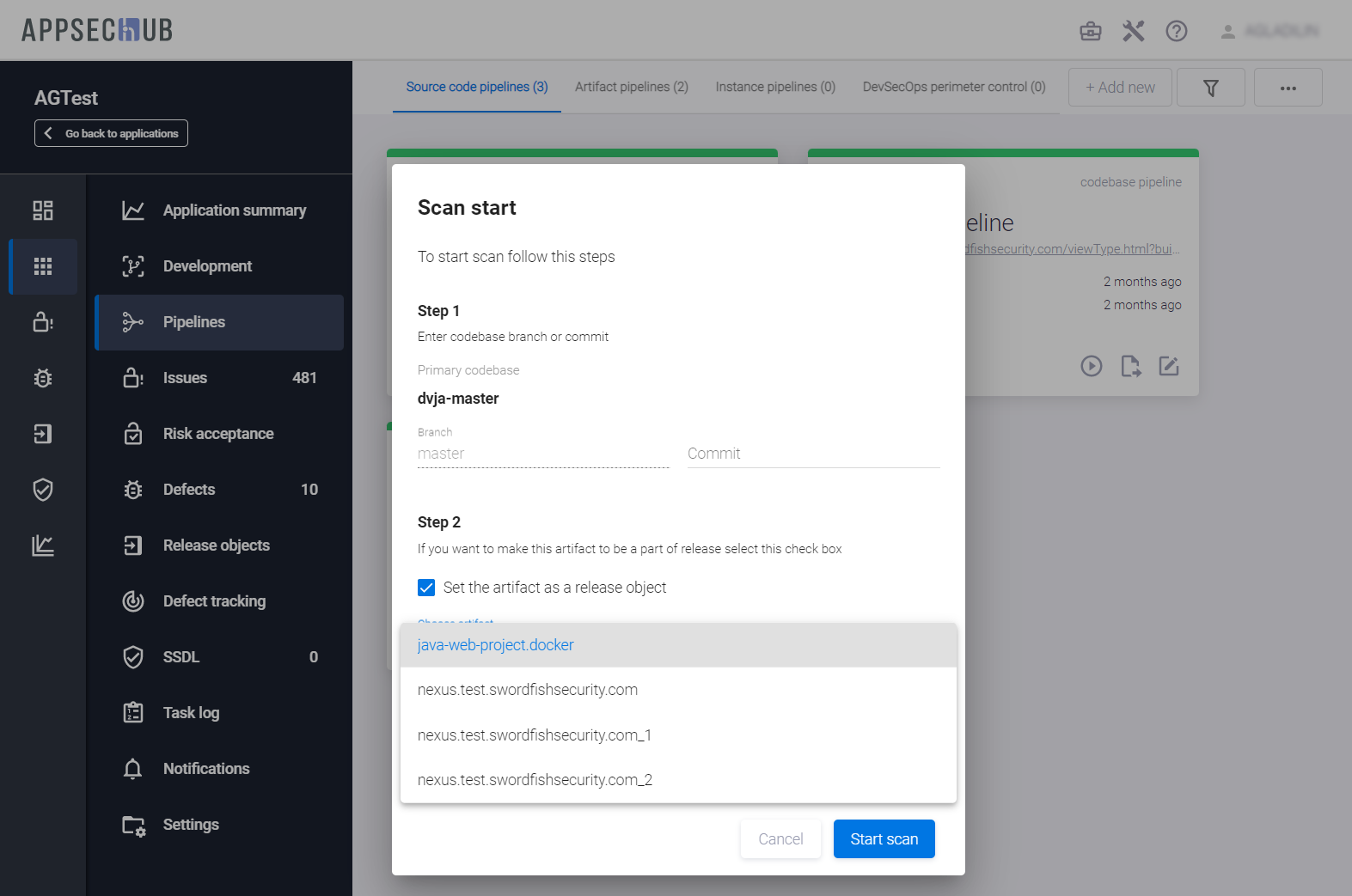Image resolution: width=1352 pixels, height=896 pixels.
Task: Click the briefcase icon in the top bar
Action: coord(1090,32)
